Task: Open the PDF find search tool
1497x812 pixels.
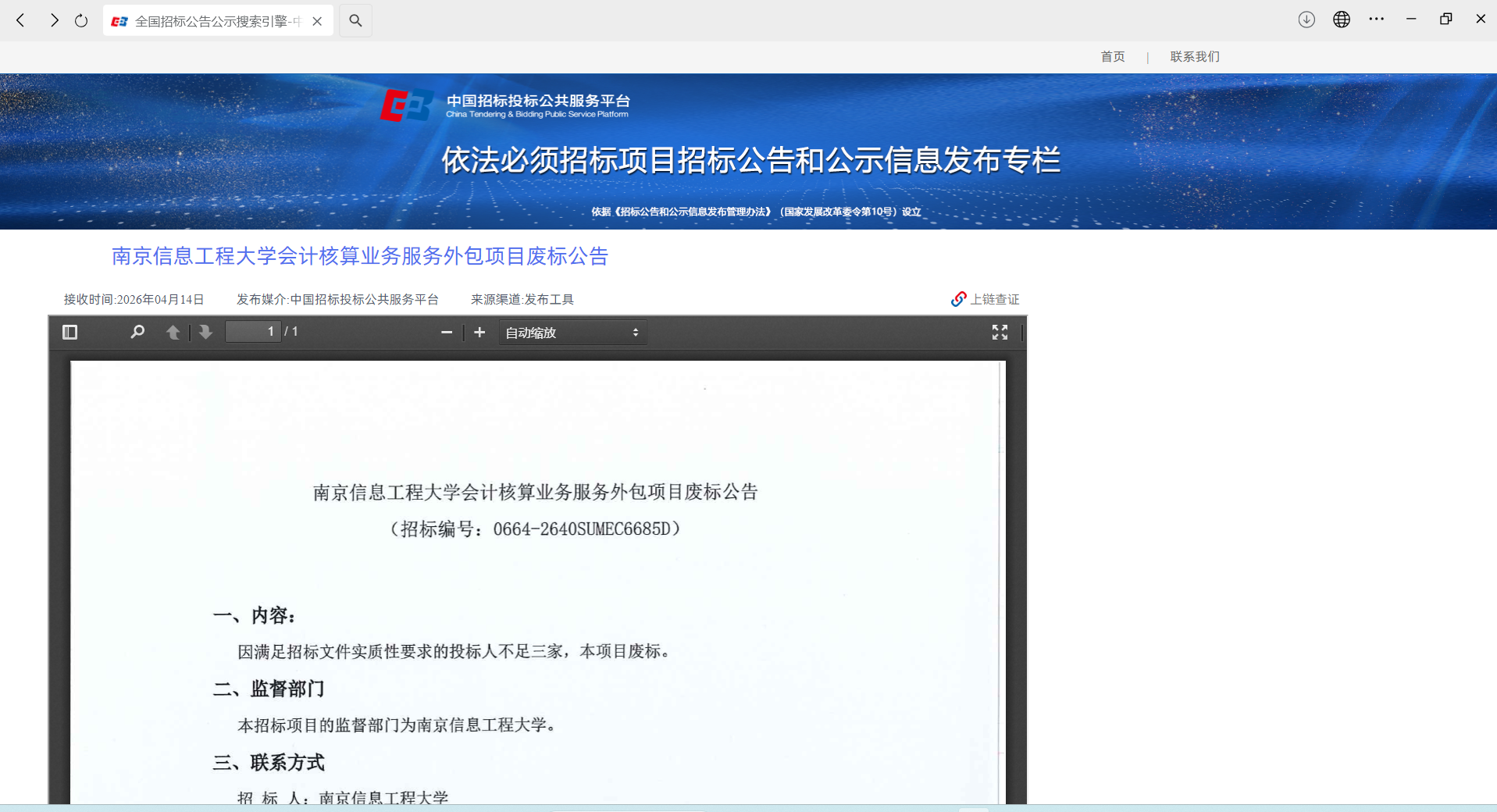Action: coord(137,333)
